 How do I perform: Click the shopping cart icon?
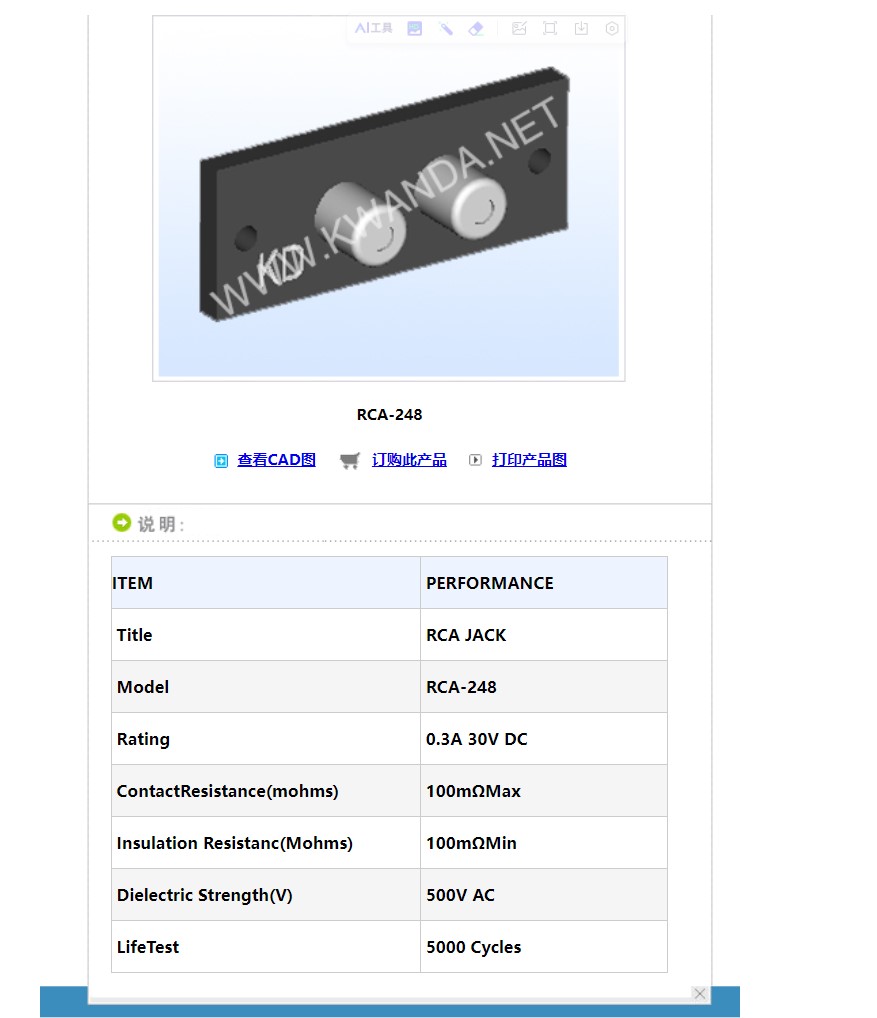349,460
